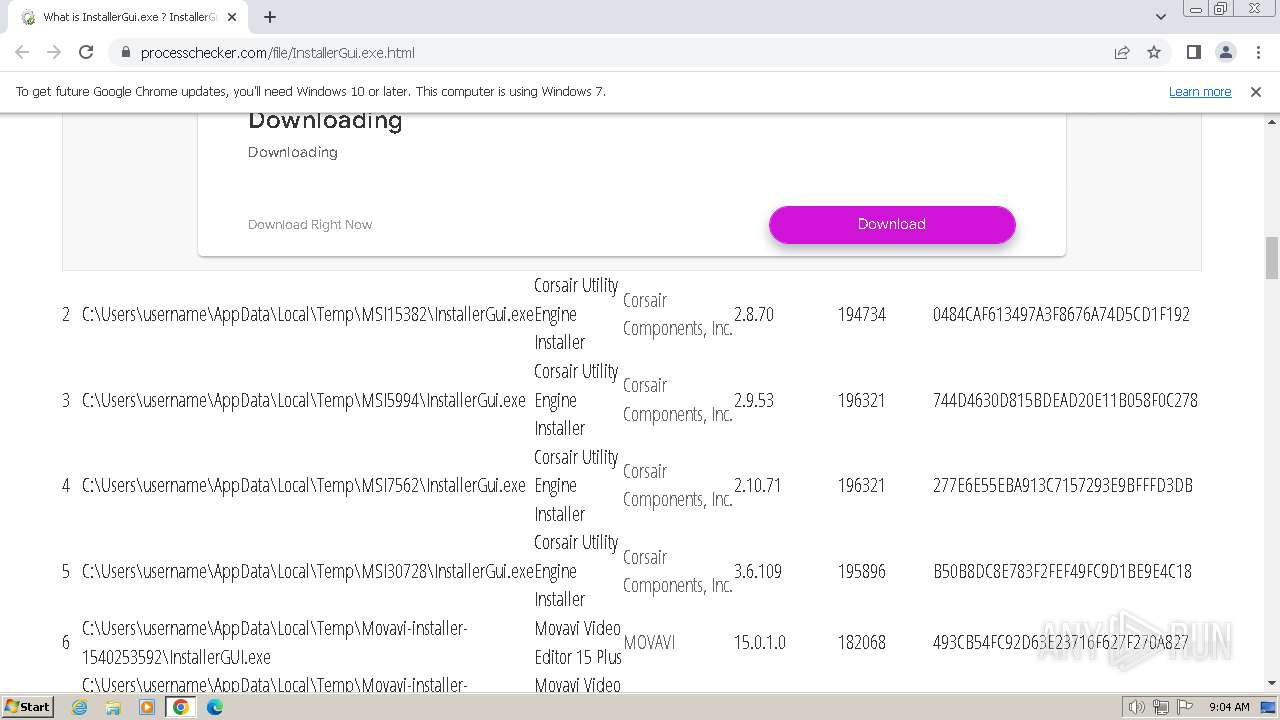Open Windows Media Player from taskbar
1280x720 pixels.
[147, 707]
